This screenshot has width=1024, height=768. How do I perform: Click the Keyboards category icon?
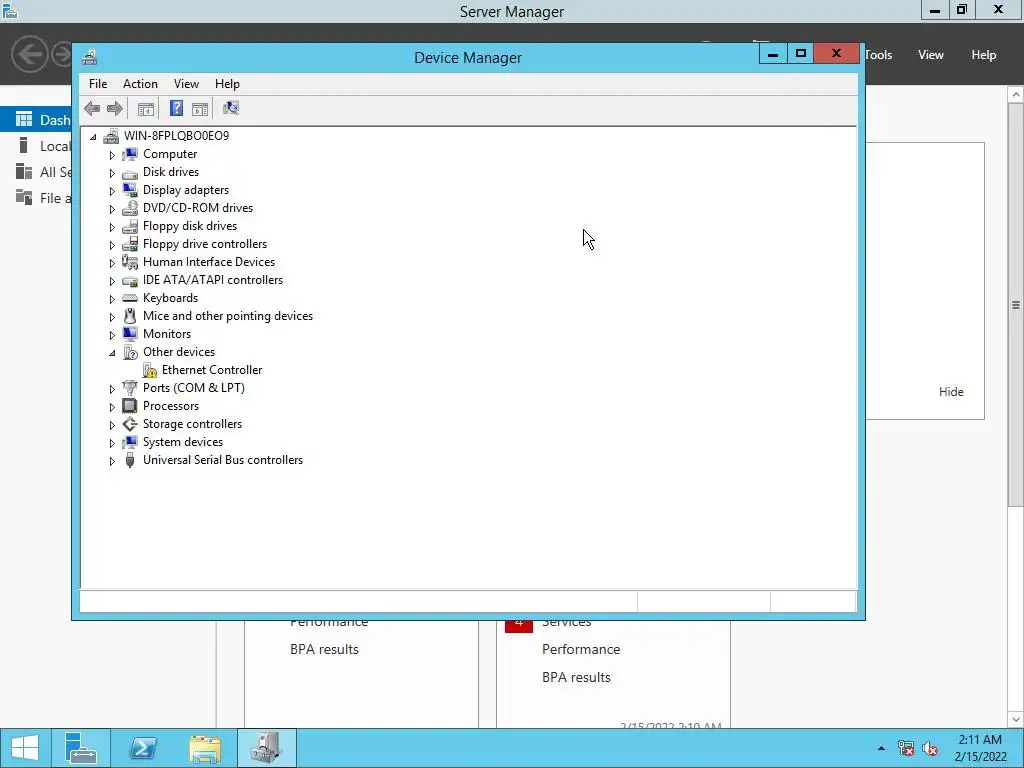click(x=130, y=298)
